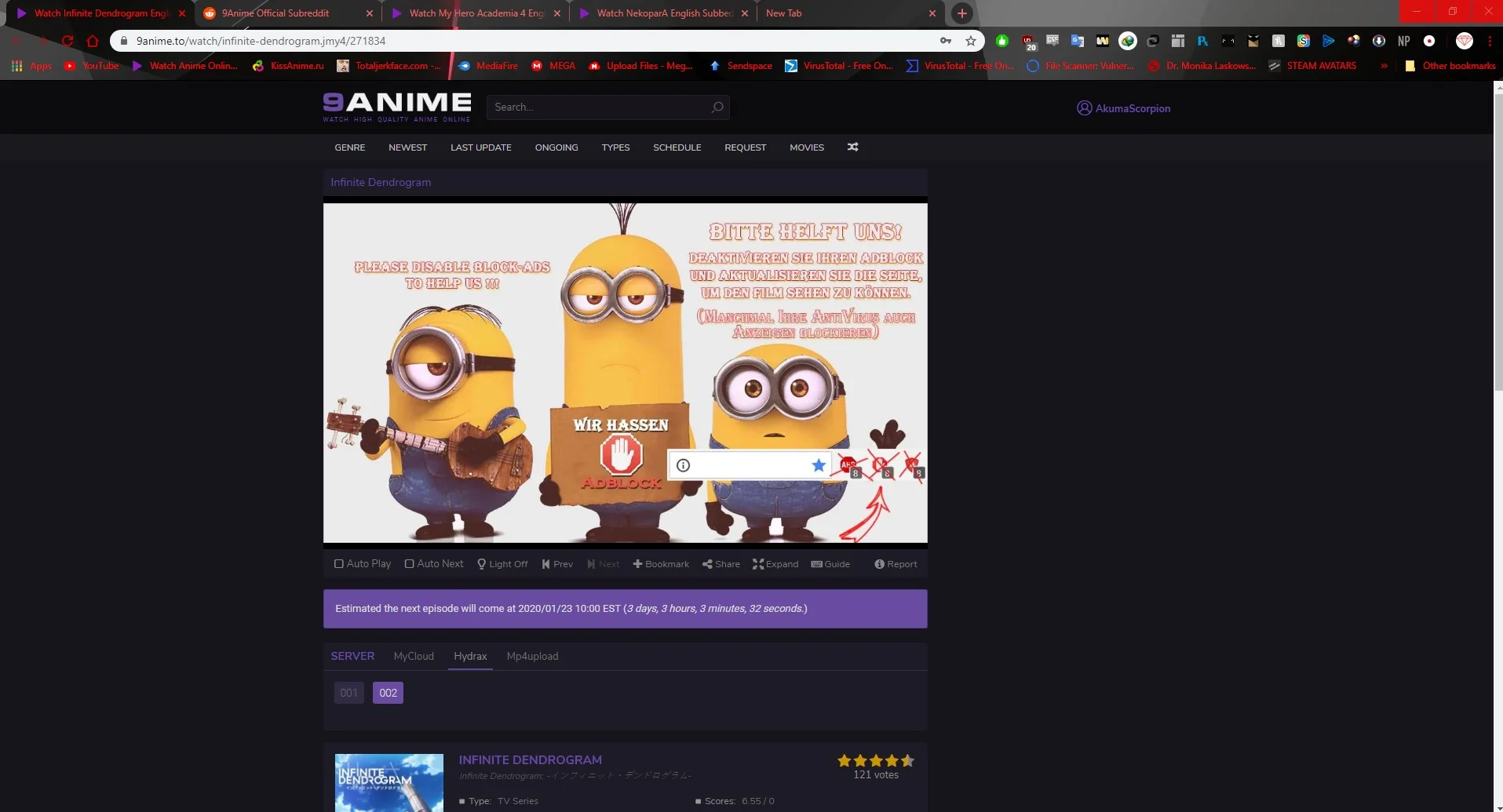
Task: Open the GENRE navigation menu
Action: [x=349, y=147]
